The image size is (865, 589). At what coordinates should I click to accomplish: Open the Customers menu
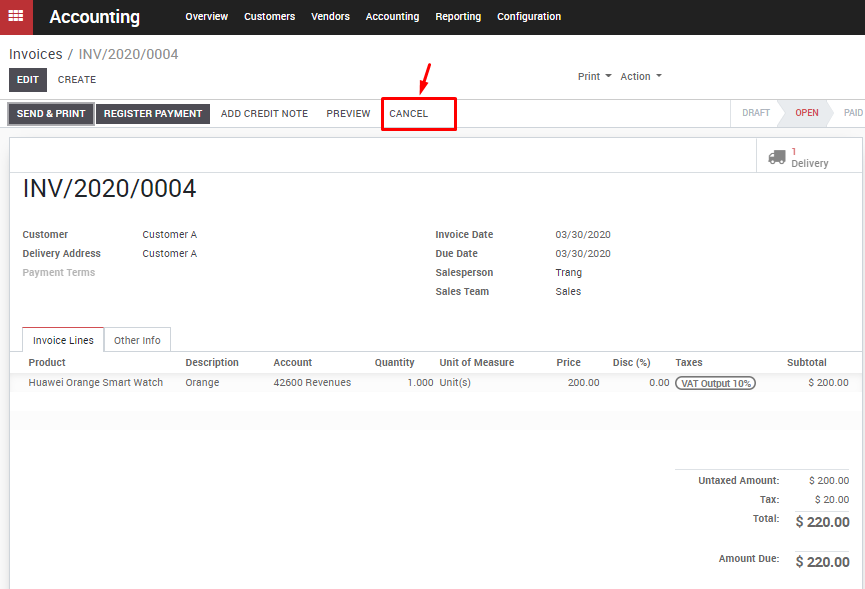pos(269,17)
